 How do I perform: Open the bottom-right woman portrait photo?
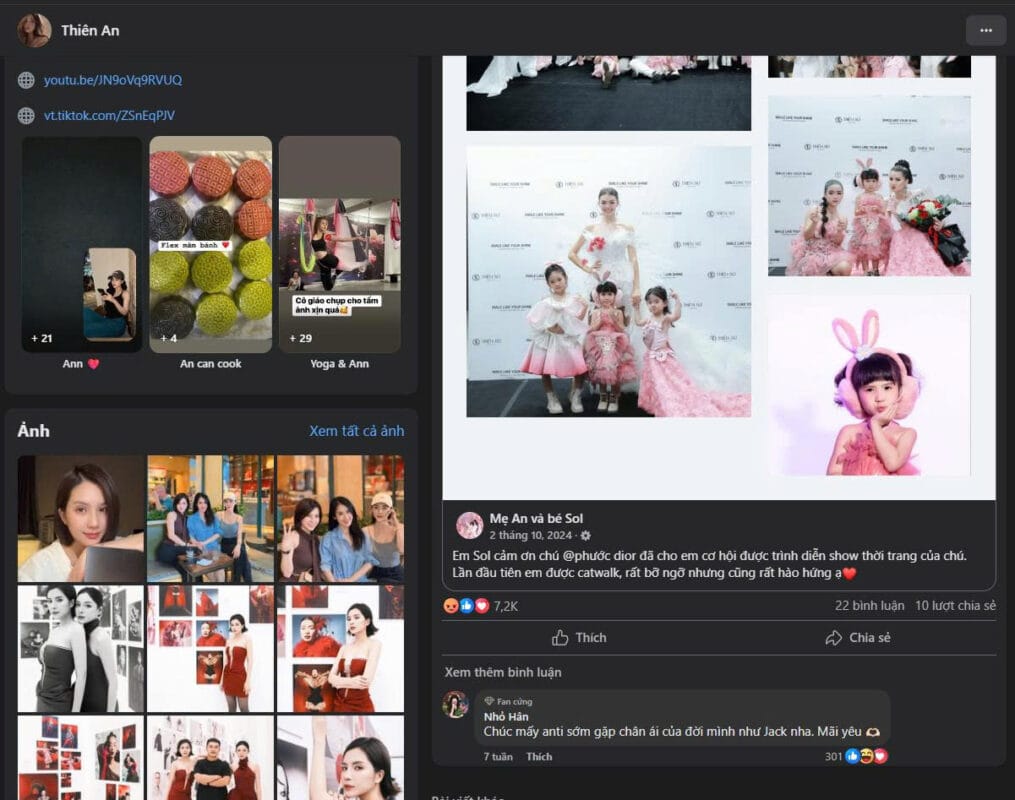tap(340, 757)
